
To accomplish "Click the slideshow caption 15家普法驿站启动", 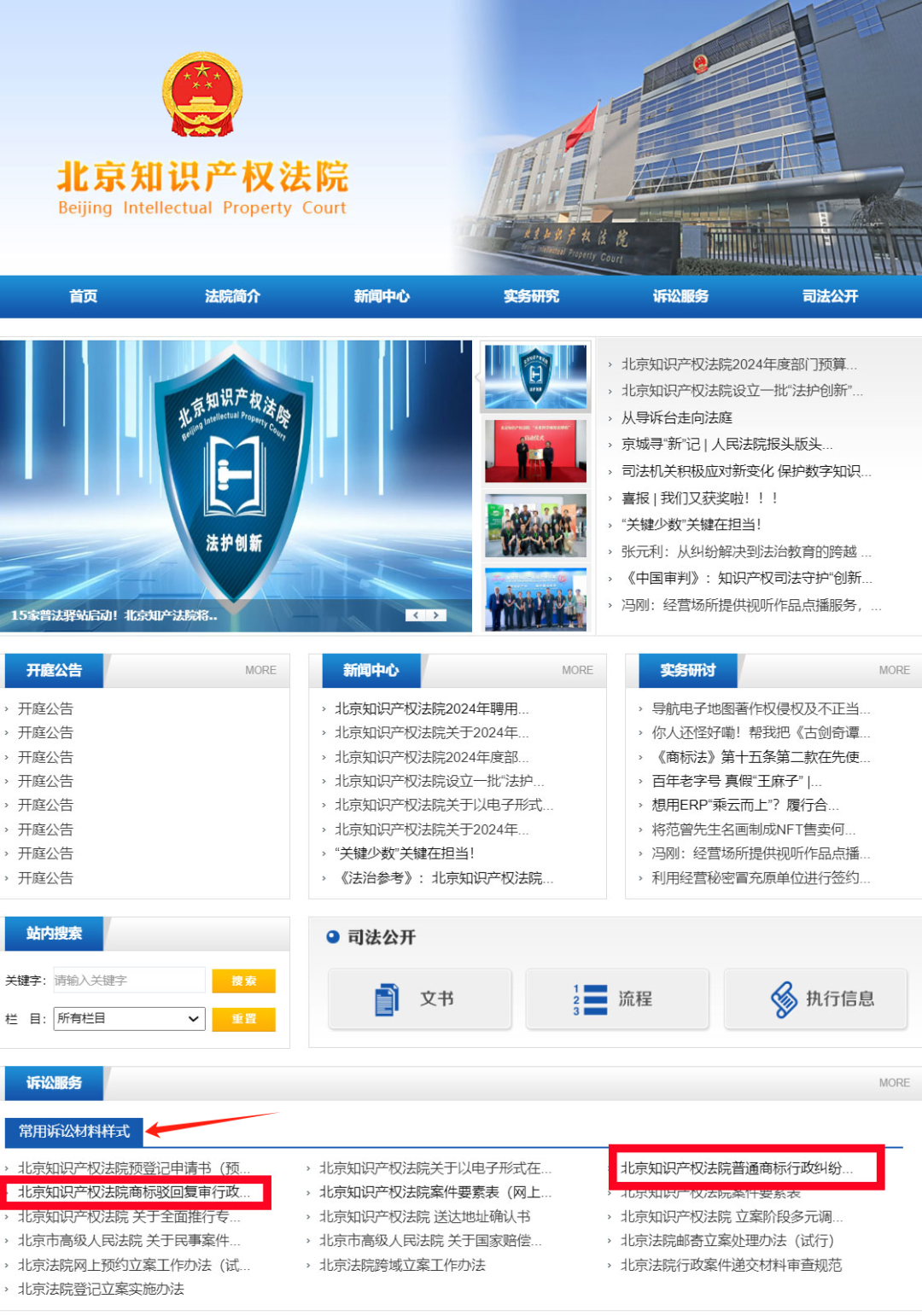I will click(x=114, y=615).
